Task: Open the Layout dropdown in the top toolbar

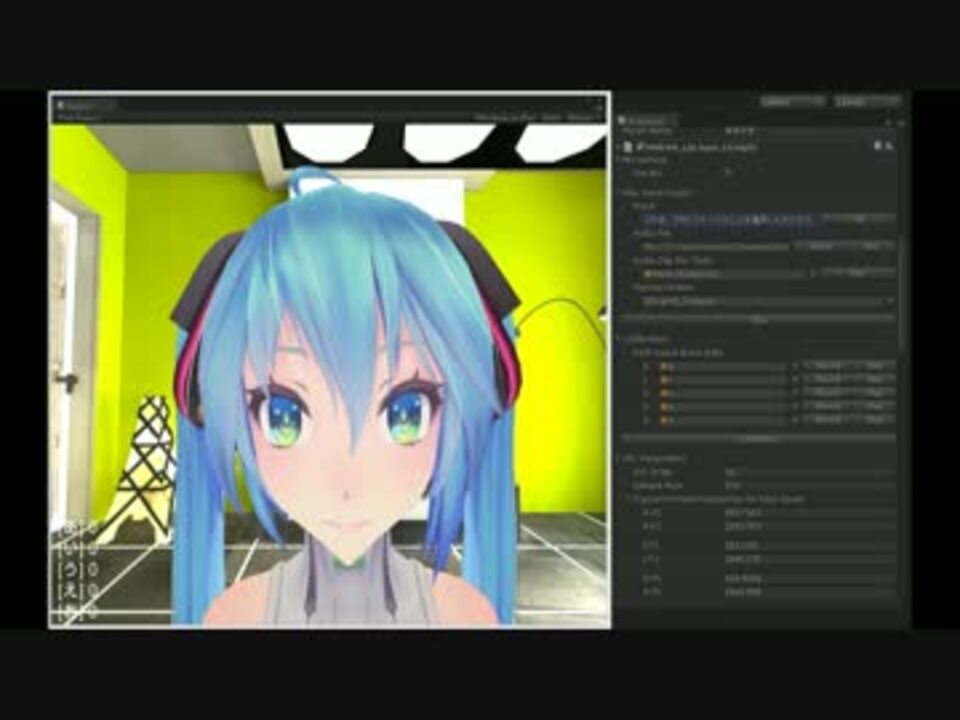Action: point(867,101)
